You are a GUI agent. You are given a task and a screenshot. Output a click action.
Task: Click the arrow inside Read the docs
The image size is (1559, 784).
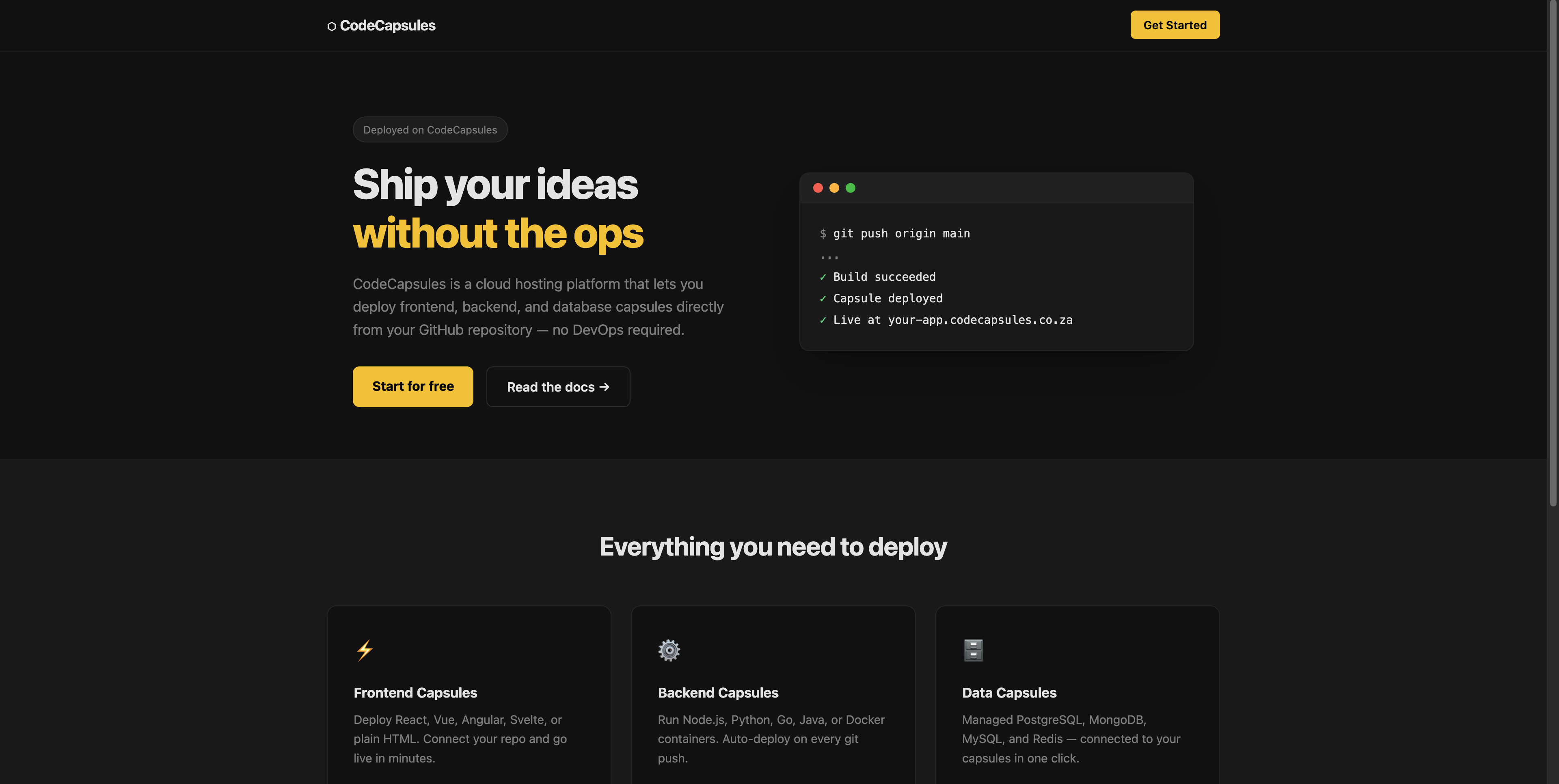[x=604, y=387]
